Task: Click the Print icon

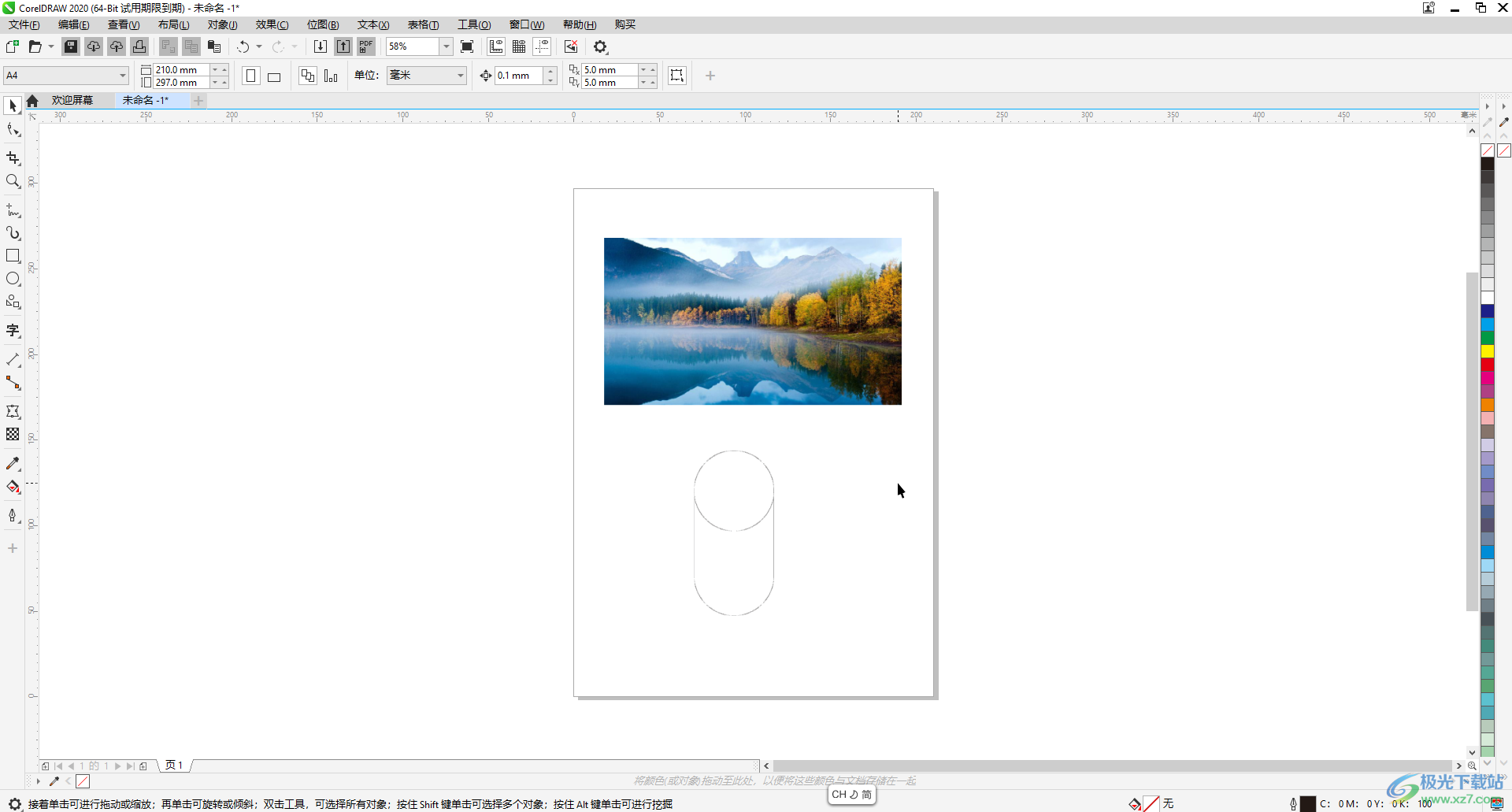Action: [139, 46]
